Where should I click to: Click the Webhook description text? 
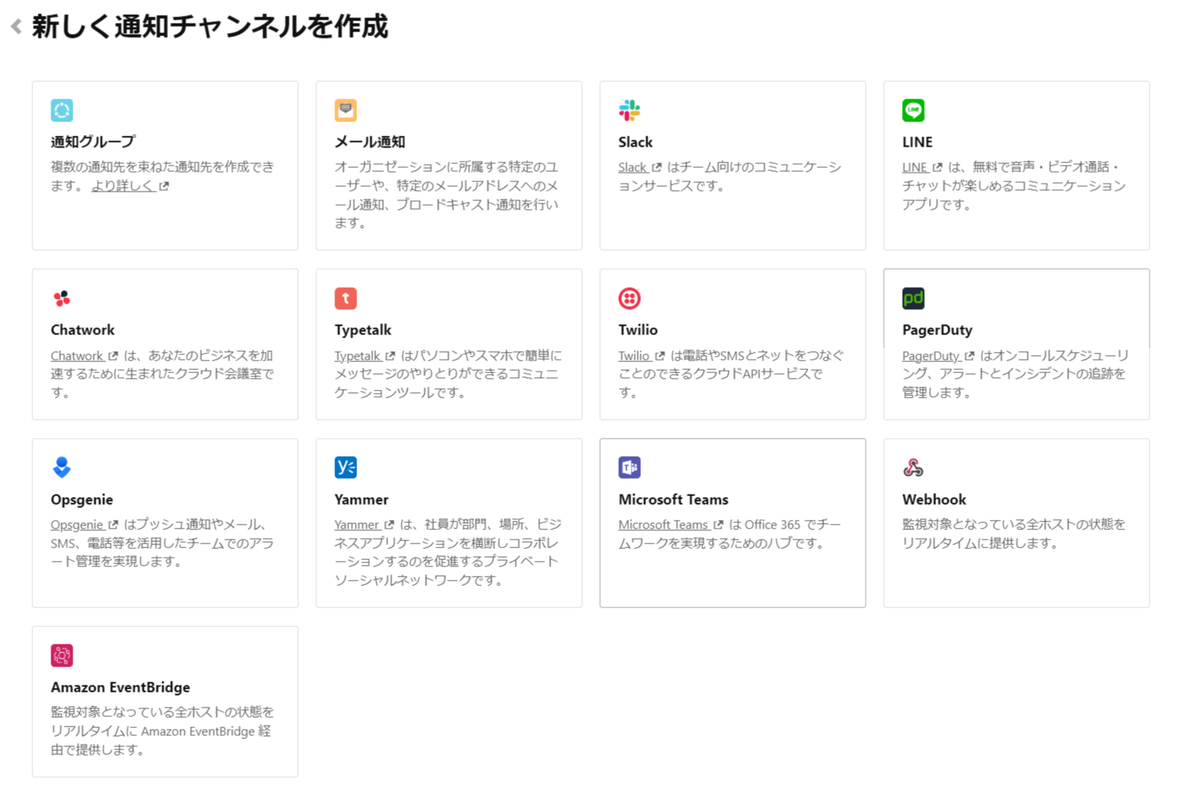pyautogui.click(x=1014, y=534)
